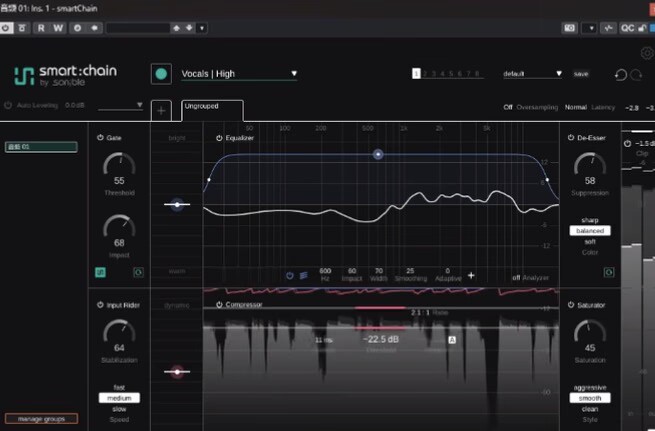Select the right EQ curve edge point
The width and height of the screenshot is (655, 431).
(x=547, y=180)
